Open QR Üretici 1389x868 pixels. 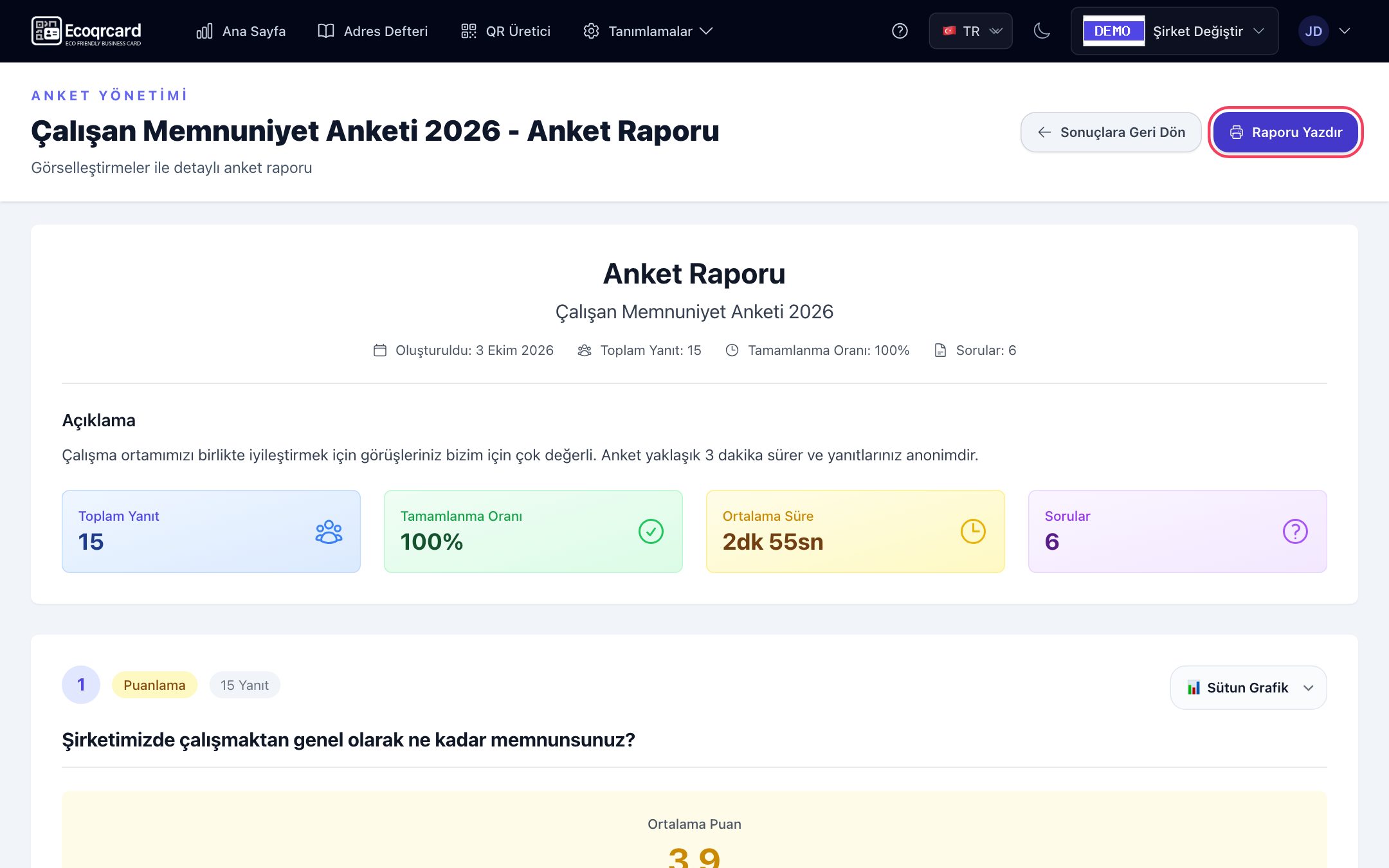tap(506, 31)
